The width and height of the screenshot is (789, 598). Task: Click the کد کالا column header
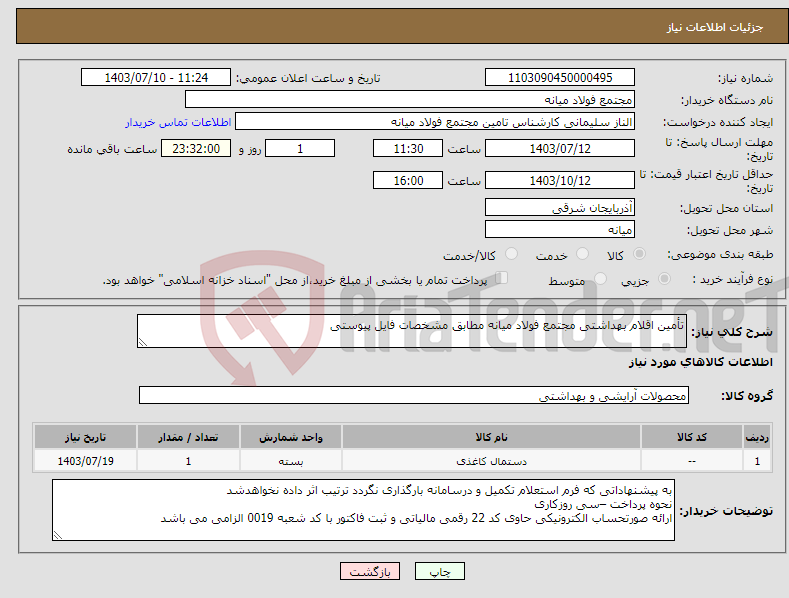tap(692, 437)
